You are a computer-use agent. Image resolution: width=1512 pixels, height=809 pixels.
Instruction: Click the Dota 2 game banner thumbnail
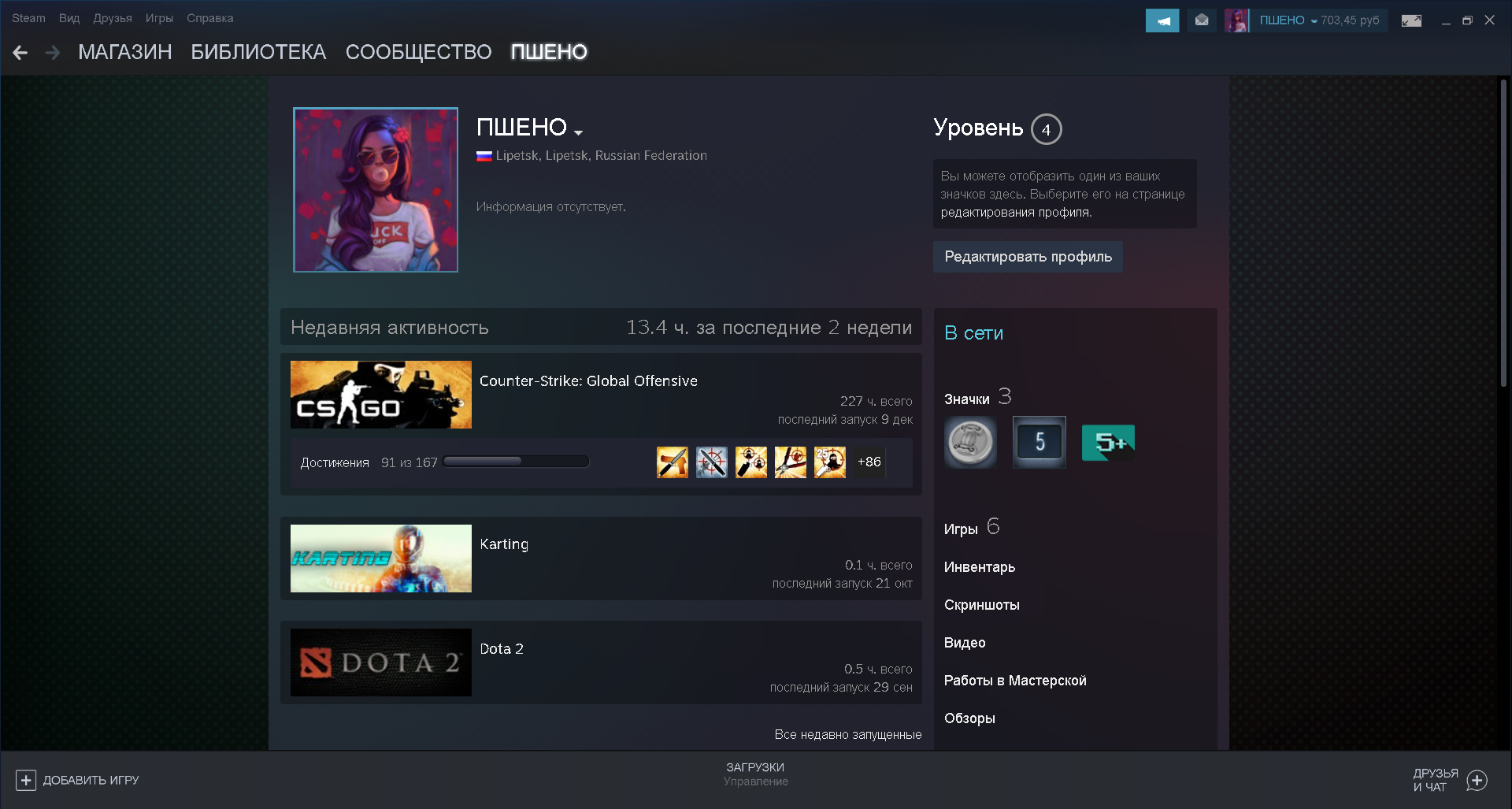point(381,662)
